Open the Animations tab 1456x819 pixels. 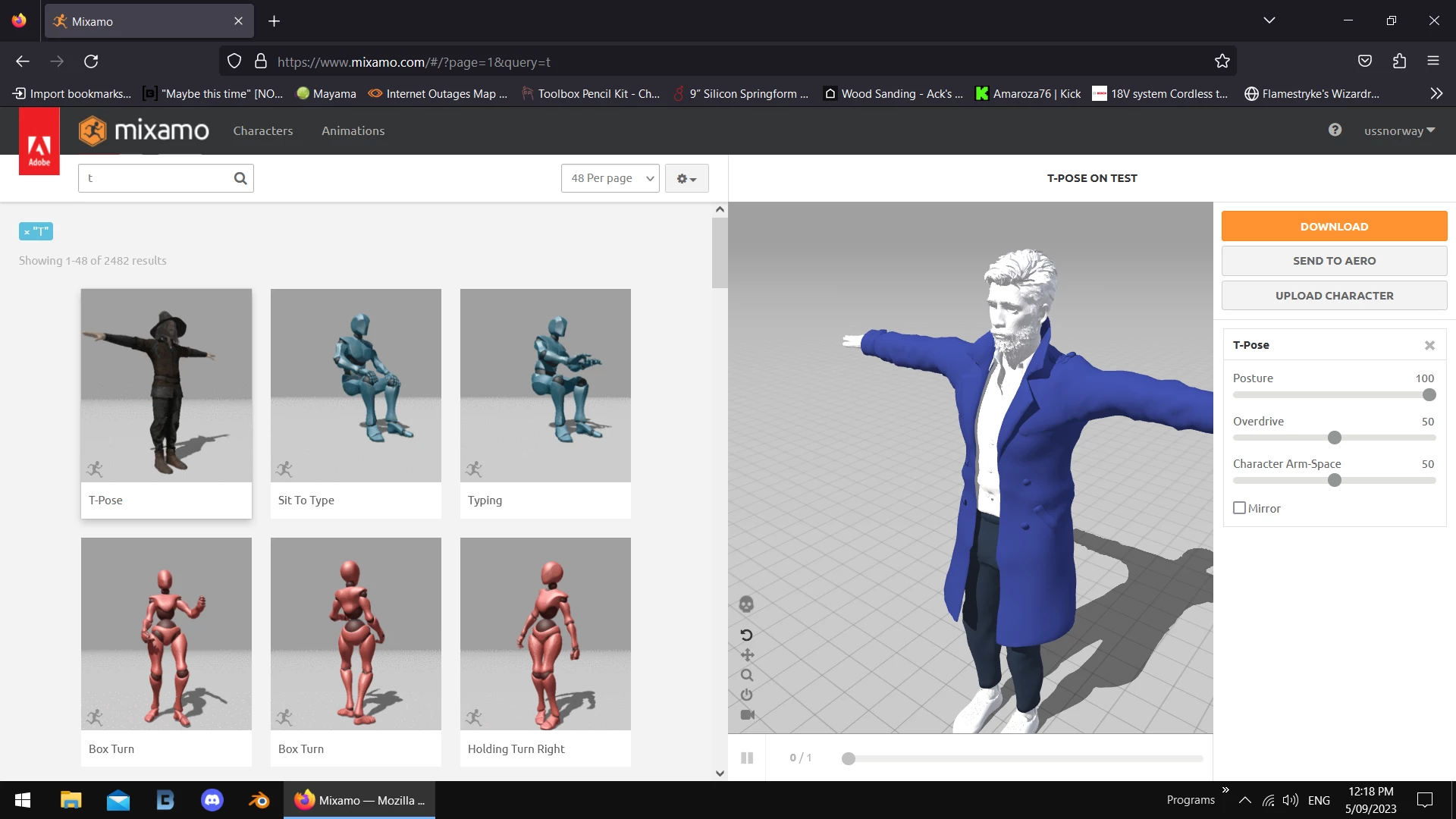coord(353,130)
